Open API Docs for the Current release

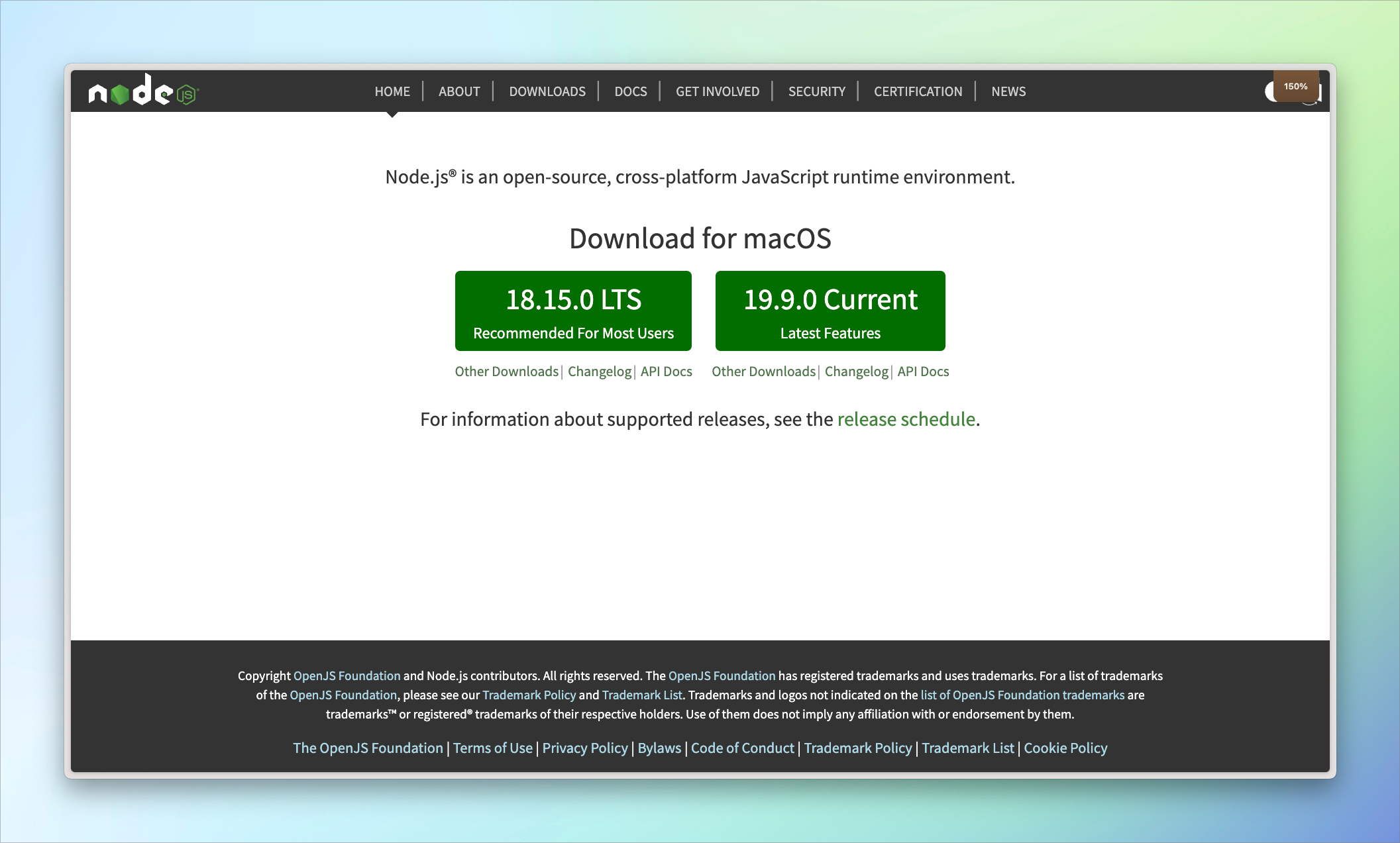click(x=922, y=372)
